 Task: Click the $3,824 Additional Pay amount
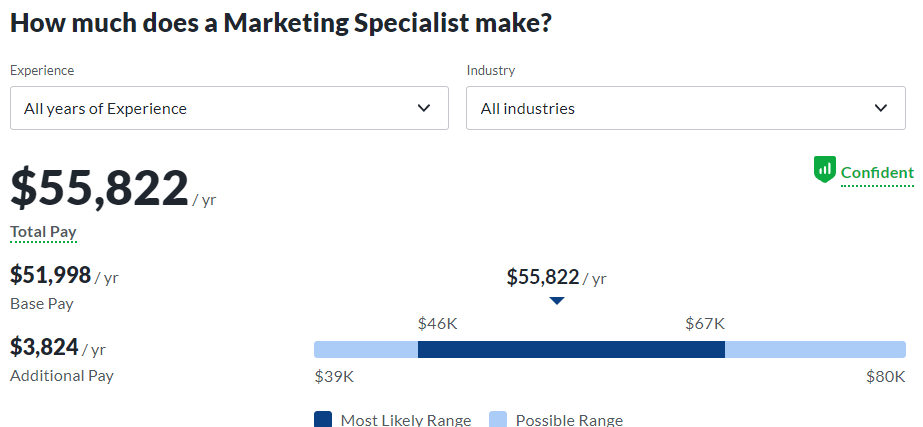44,347
